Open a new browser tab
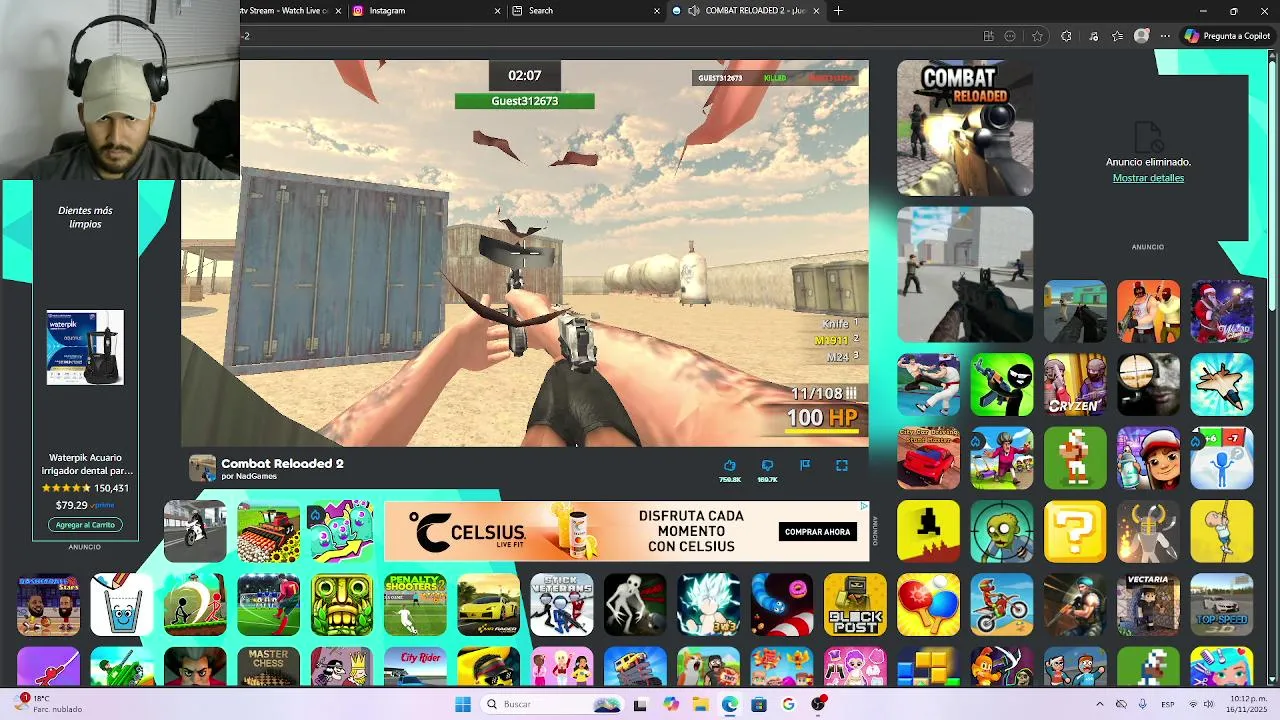The width and height of the screenshot is (1280, 720). tap(838, 11)
